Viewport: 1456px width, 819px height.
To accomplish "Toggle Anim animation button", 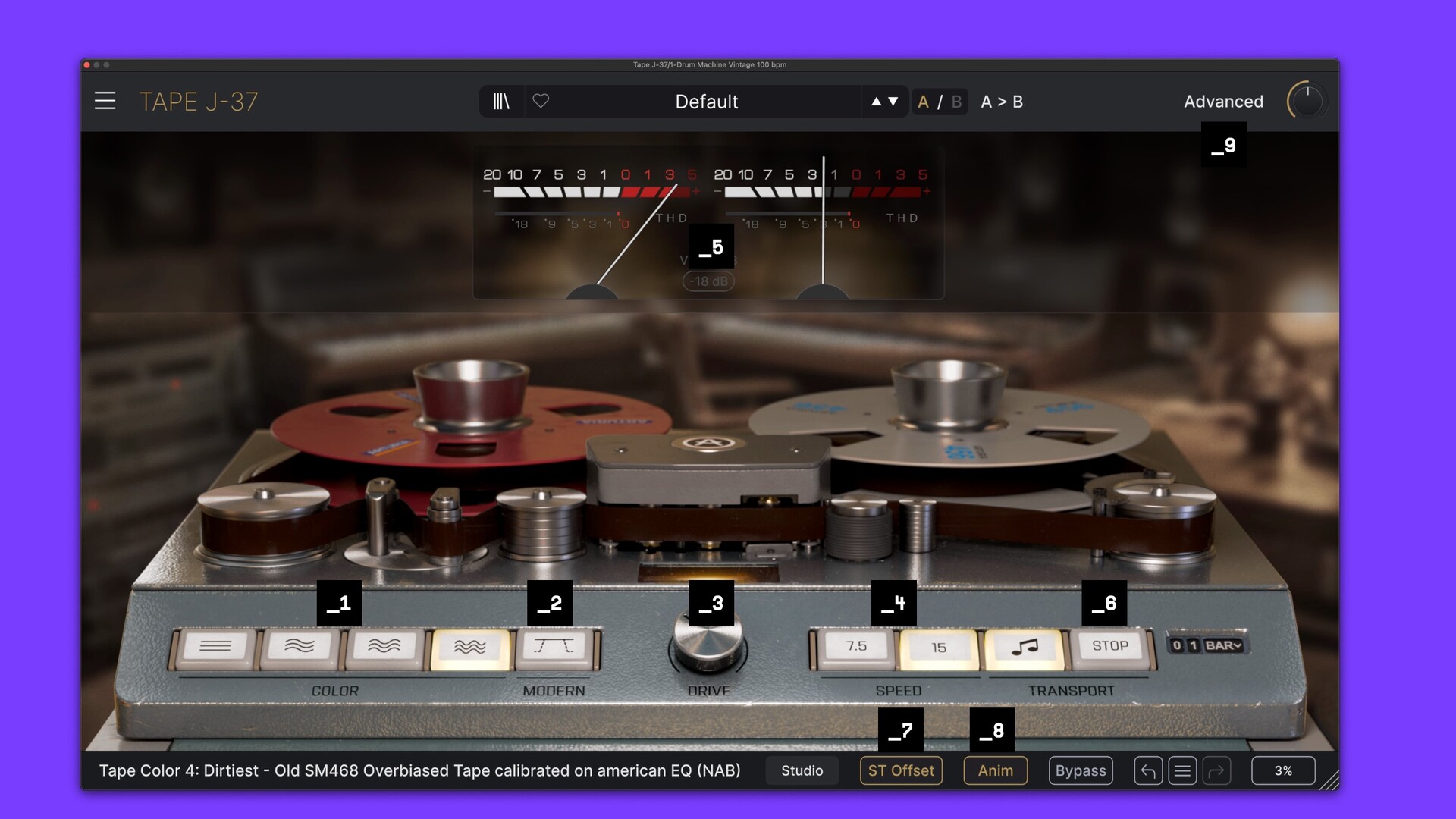I will (x=995, y=770).
